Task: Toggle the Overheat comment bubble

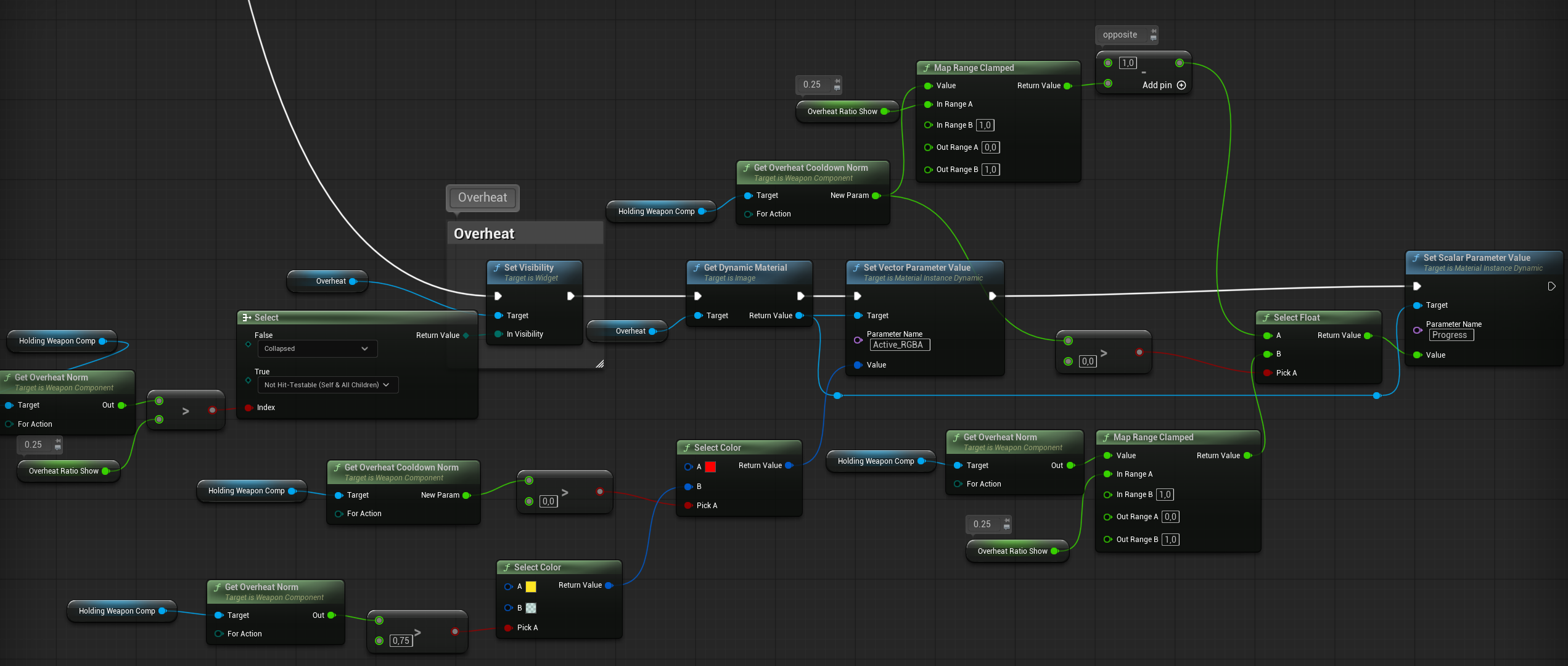Action: (482, 197)
